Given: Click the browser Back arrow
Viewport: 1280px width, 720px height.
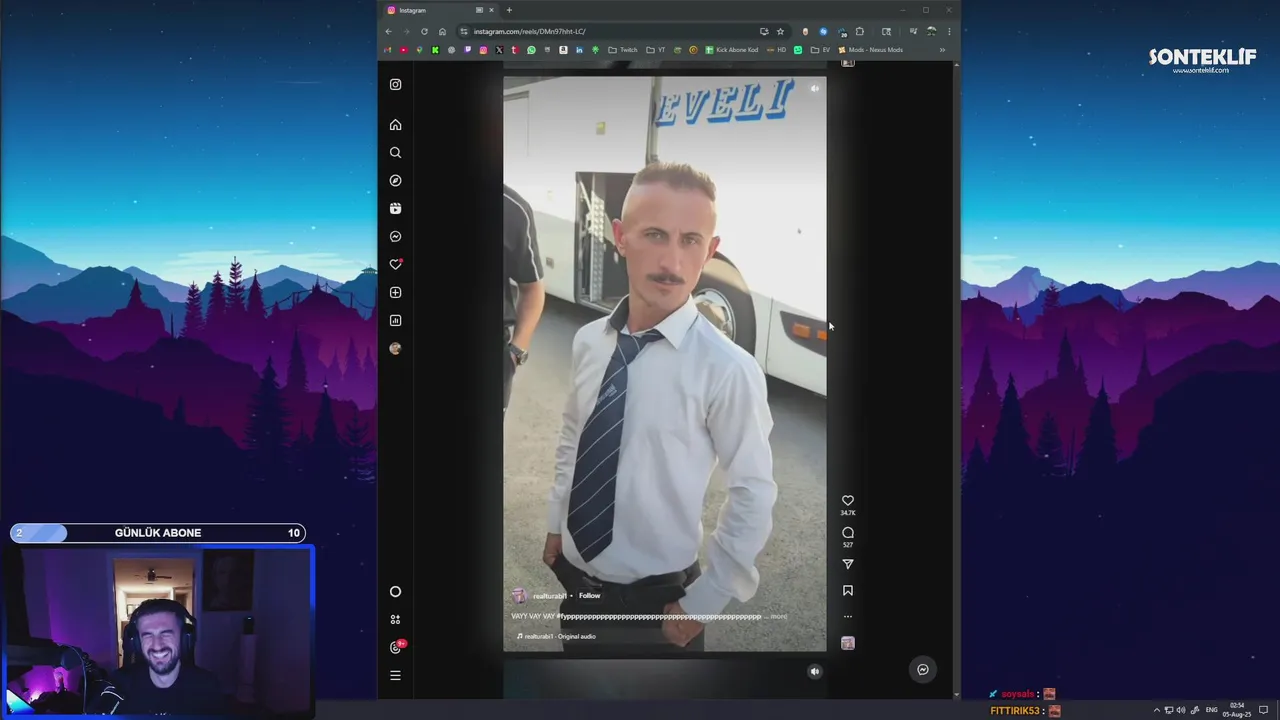Looking at the screenshot, I should point(389,31).
